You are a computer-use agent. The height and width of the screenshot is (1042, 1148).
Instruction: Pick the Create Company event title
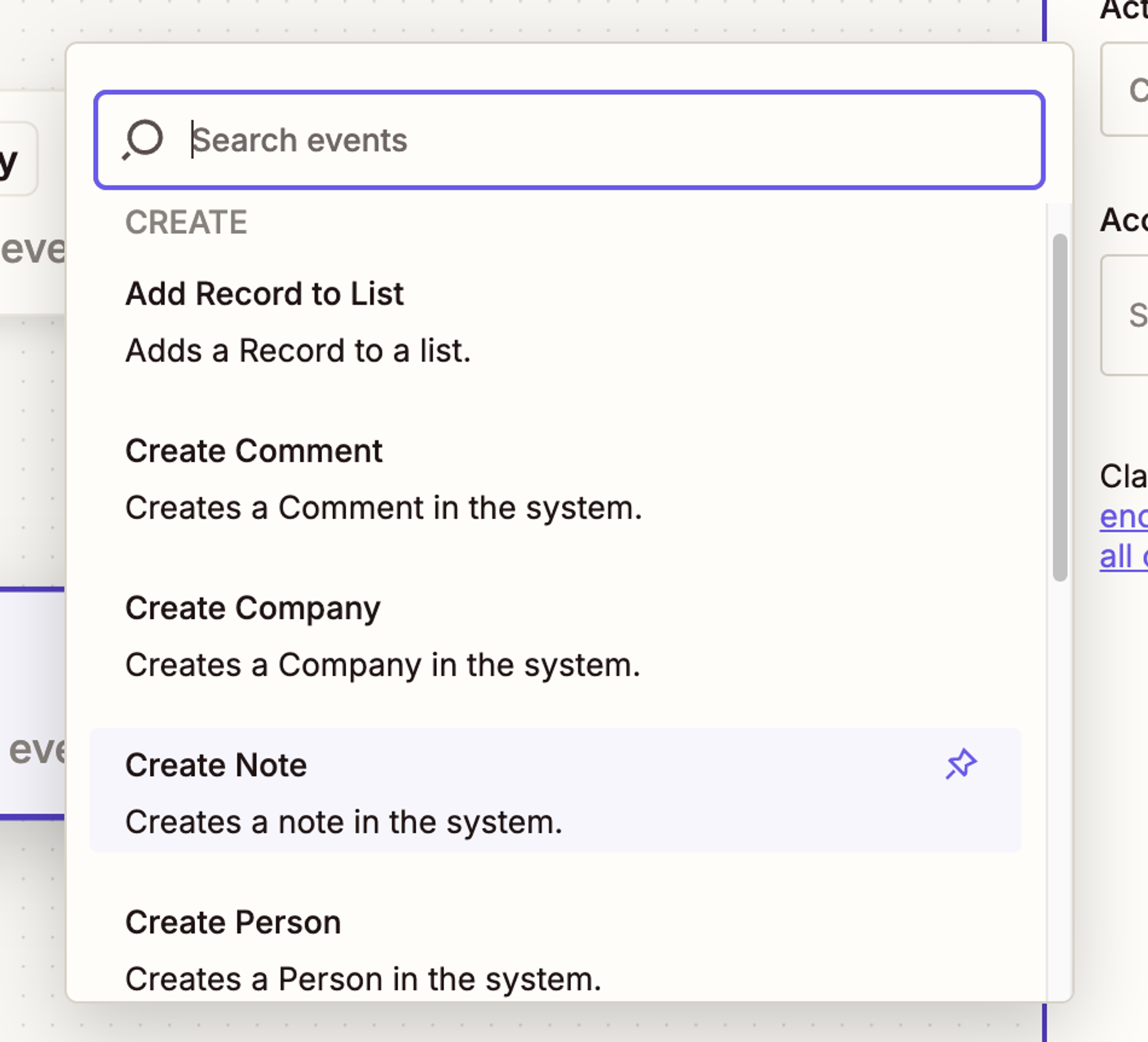coord(253,608)
